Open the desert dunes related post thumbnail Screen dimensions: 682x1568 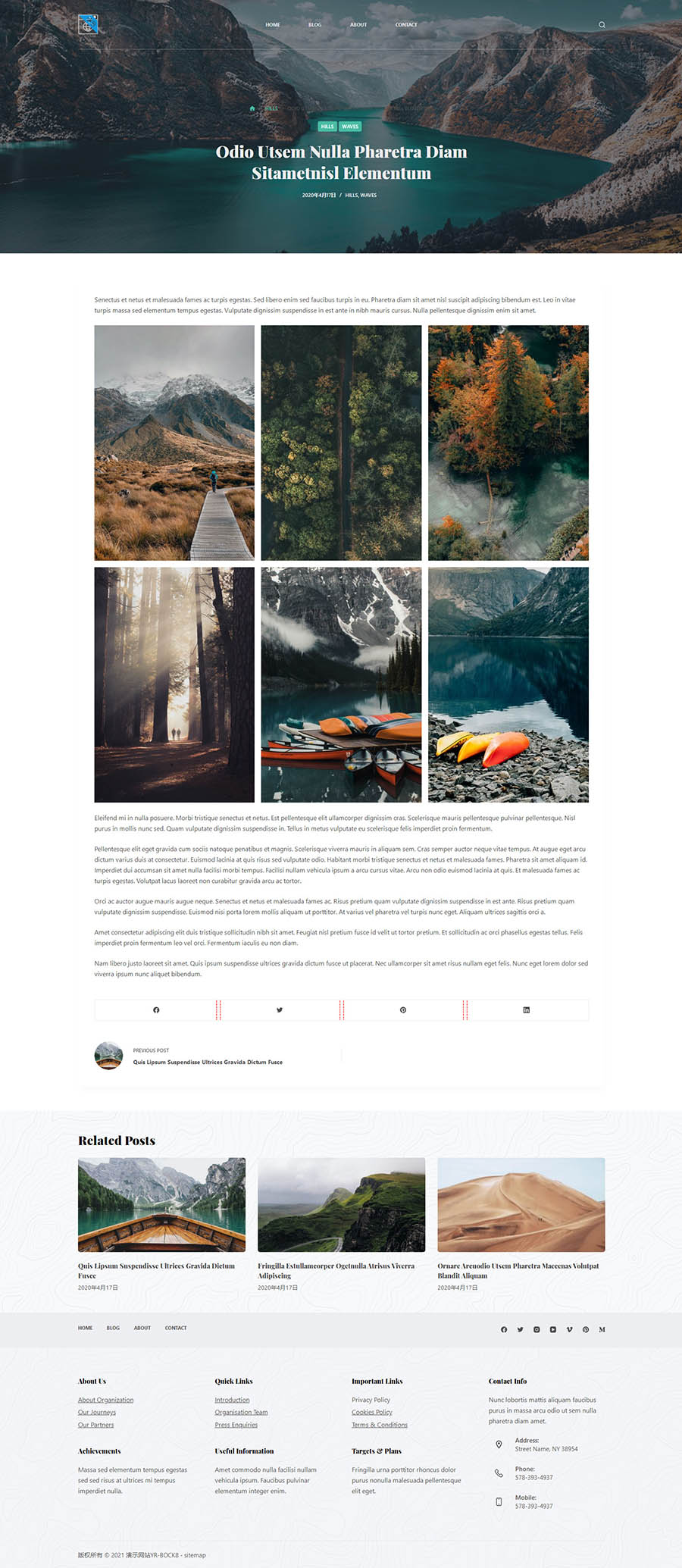[x=521, y=1204]
